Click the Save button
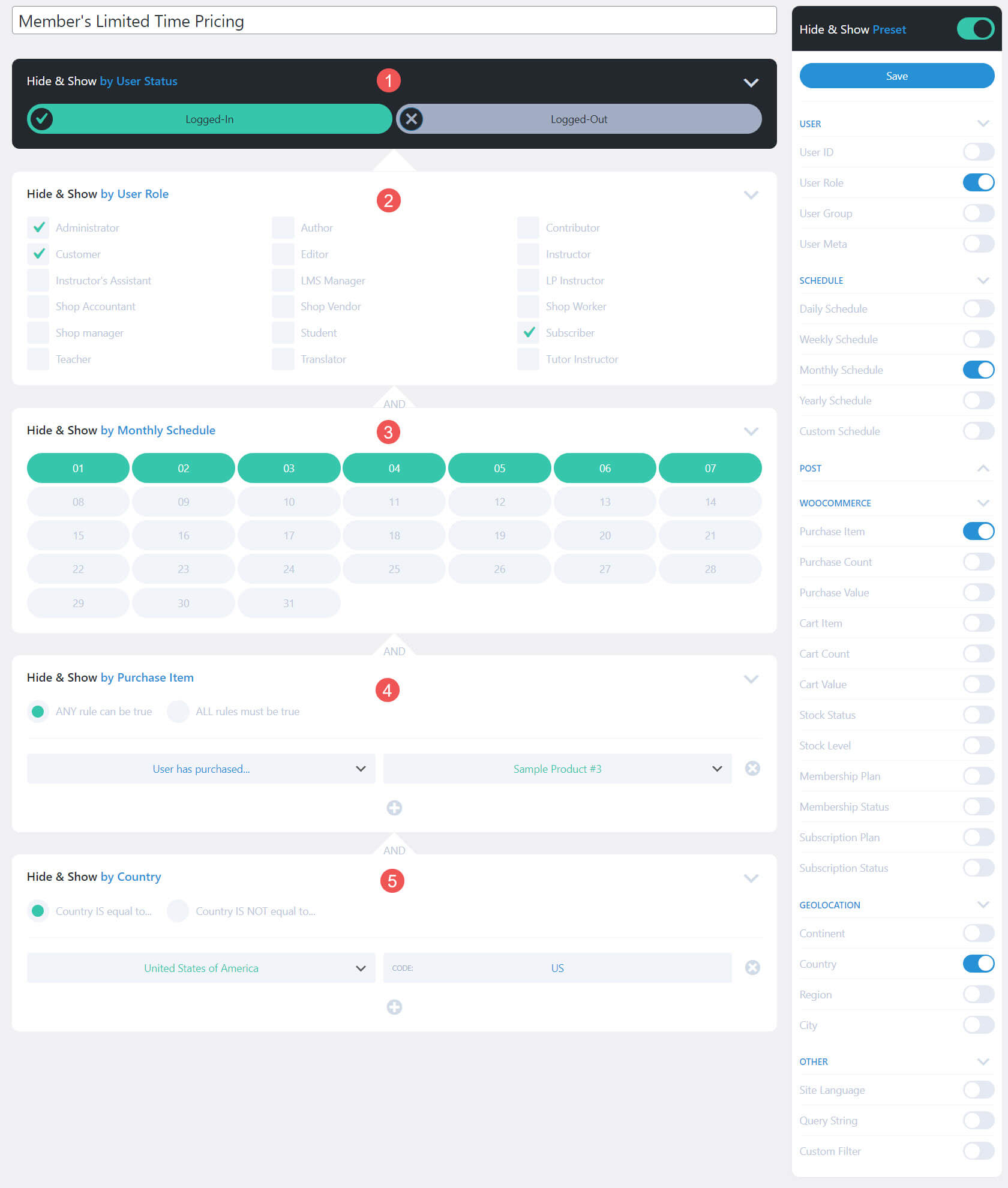This screenshot has width=1008, height=1188. [896, 76]
